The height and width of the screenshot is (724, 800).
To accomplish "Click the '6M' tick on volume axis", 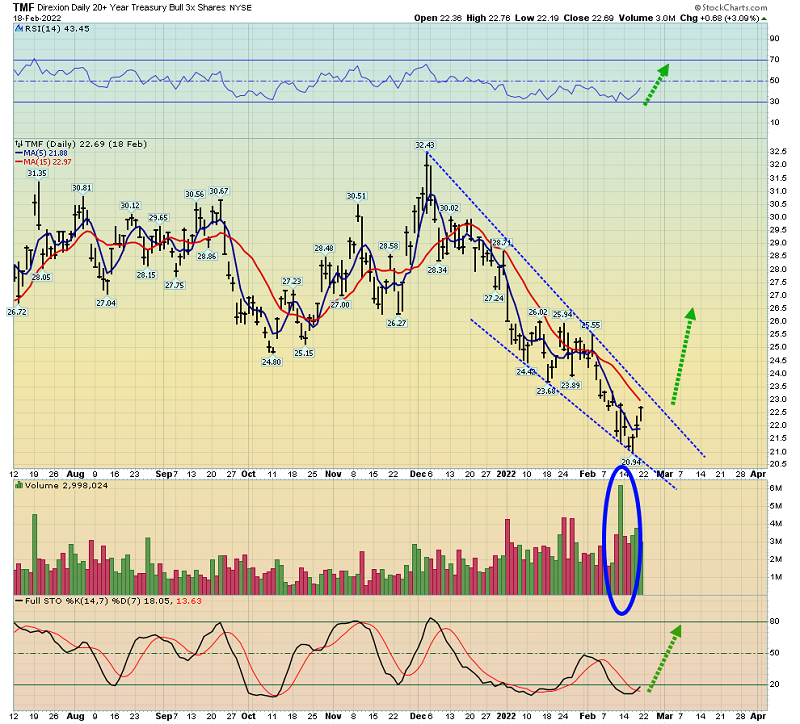I will tap(776, 489).
